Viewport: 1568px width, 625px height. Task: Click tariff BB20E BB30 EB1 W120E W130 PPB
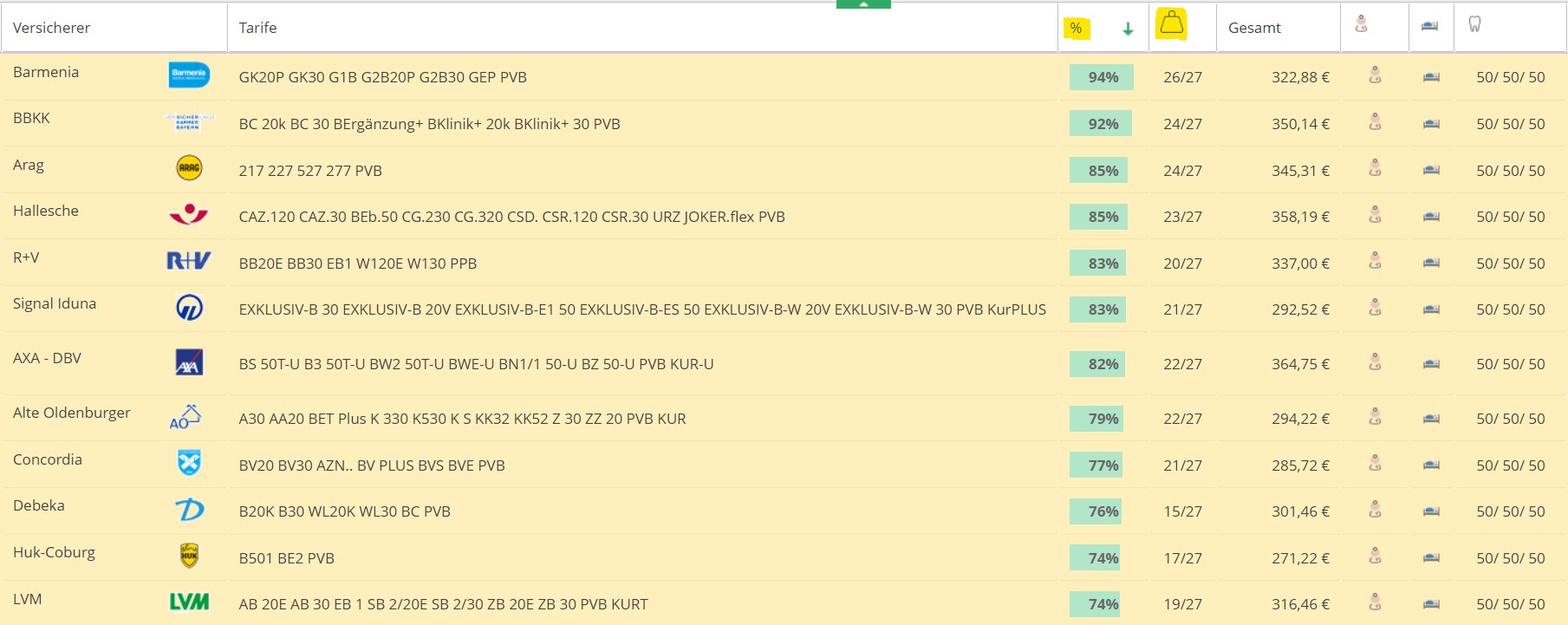(x=358, y=264)
